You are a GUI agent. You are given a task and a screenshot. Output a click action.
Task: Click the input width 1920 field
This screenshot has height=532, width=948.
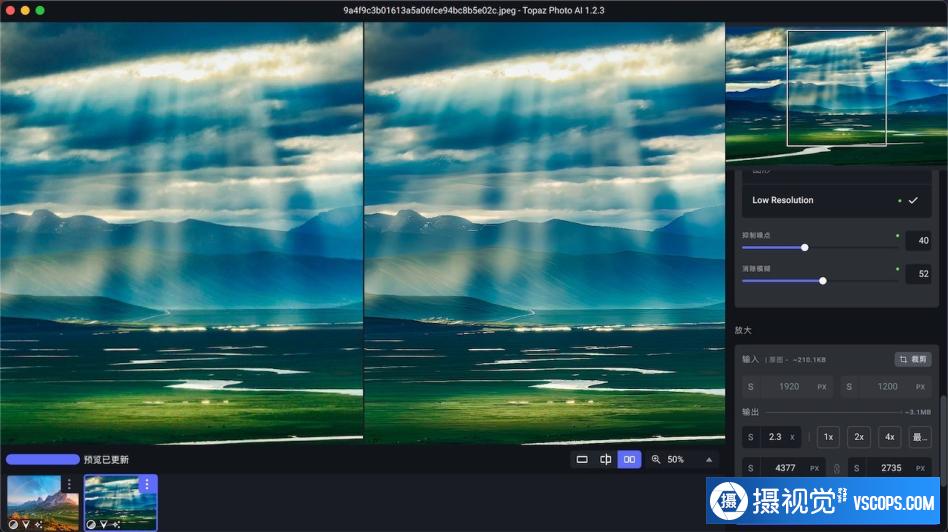(788, 386)
